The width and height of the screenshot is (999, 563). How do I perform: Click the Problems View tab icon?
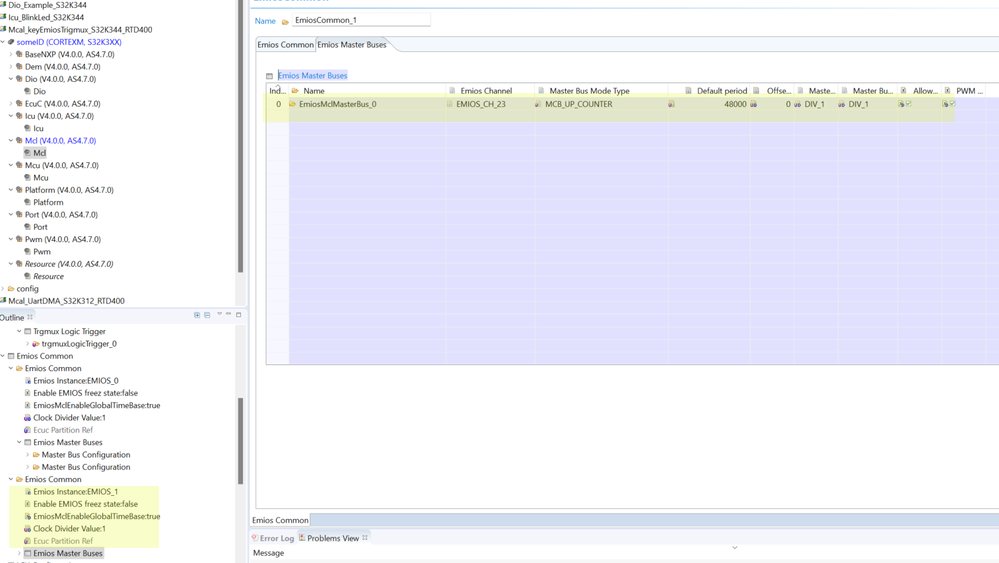coord(302,538)
